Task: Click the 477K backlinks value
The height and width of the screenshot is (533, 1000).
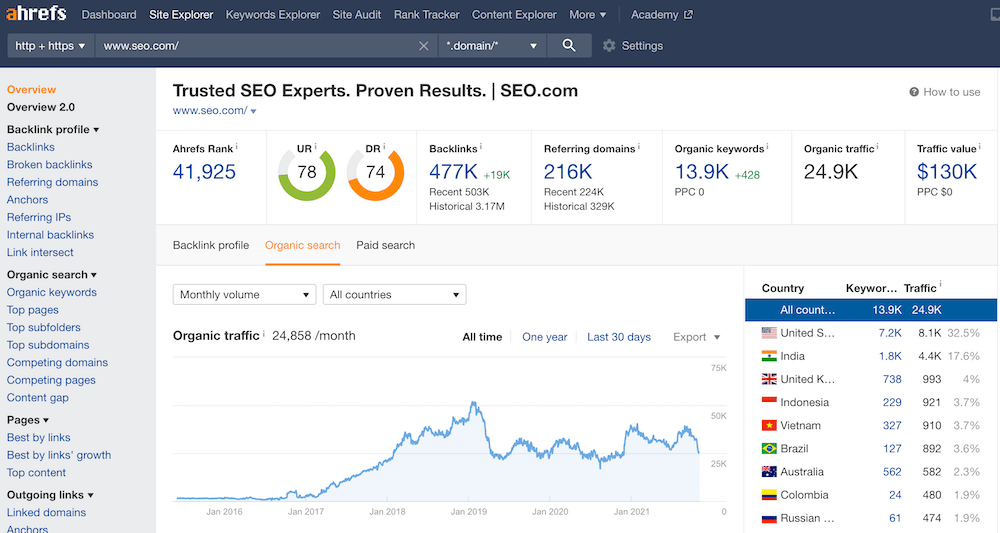Action: click(453, 172)
